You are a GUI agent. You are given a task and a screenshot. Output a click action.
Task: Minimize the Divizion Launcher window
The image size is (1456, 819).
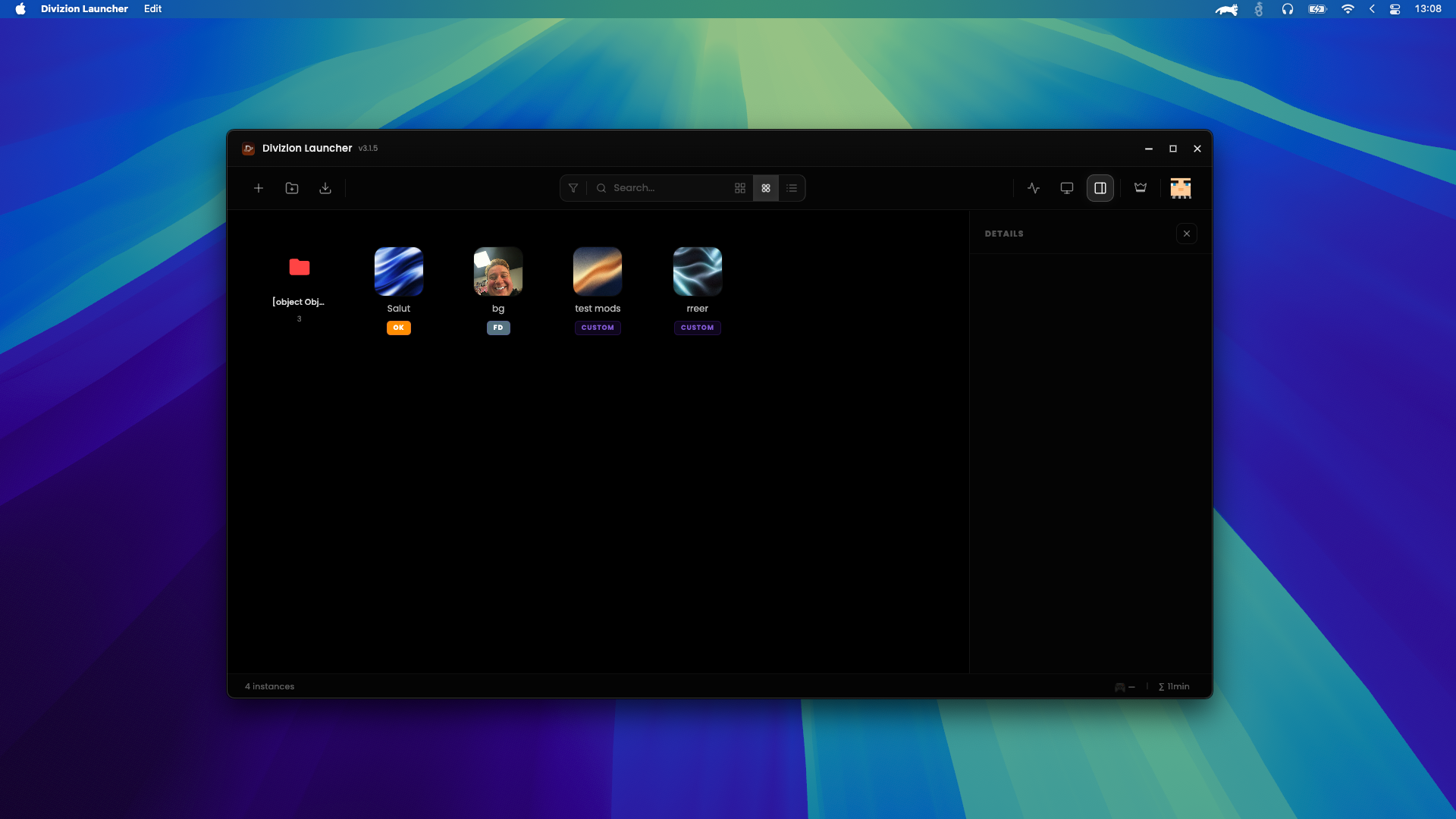(1149, 149)
